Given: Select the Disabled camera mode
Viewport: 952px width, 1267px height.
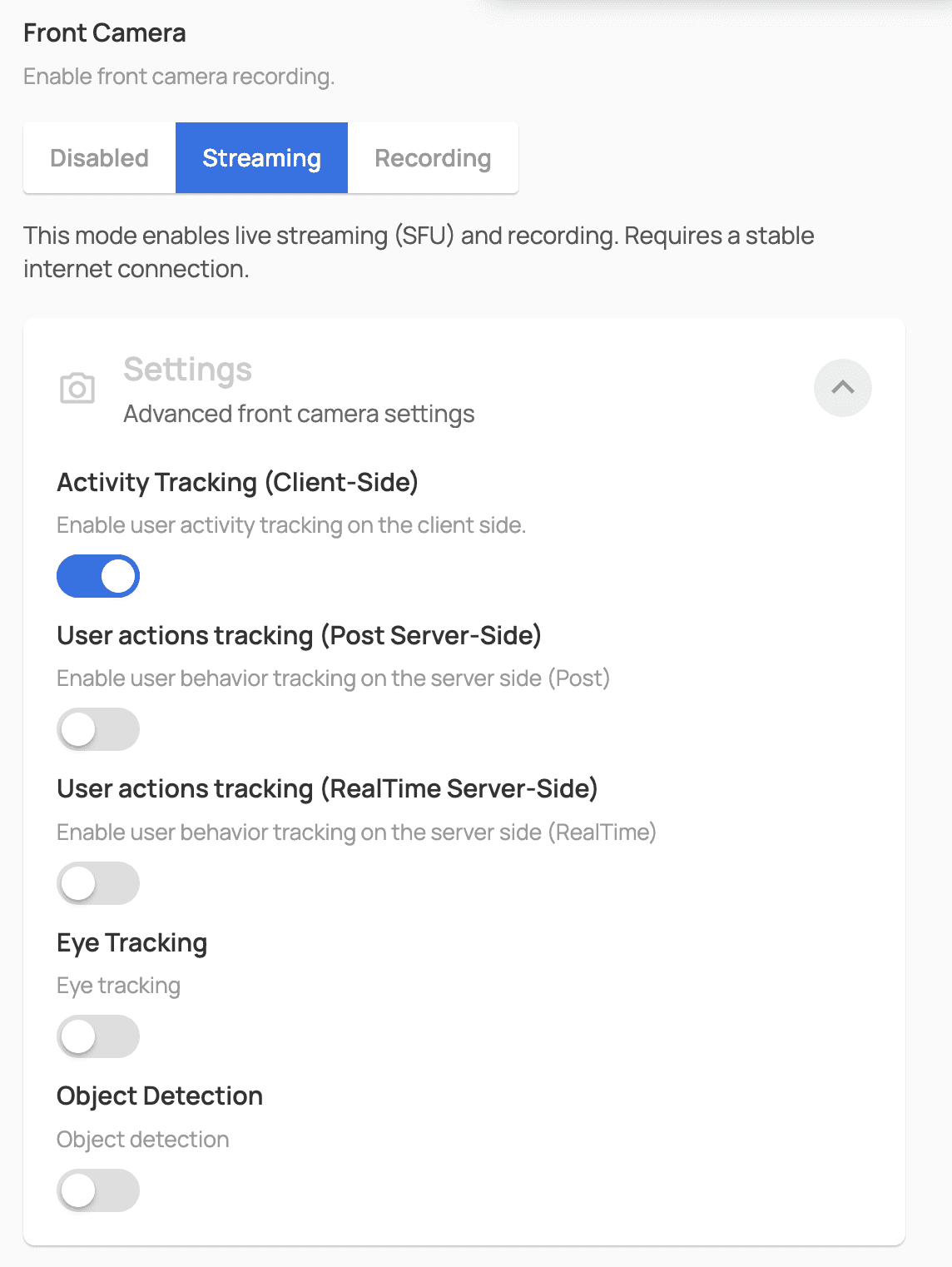Looking at the screenshot, I should (x=100, y=158).
